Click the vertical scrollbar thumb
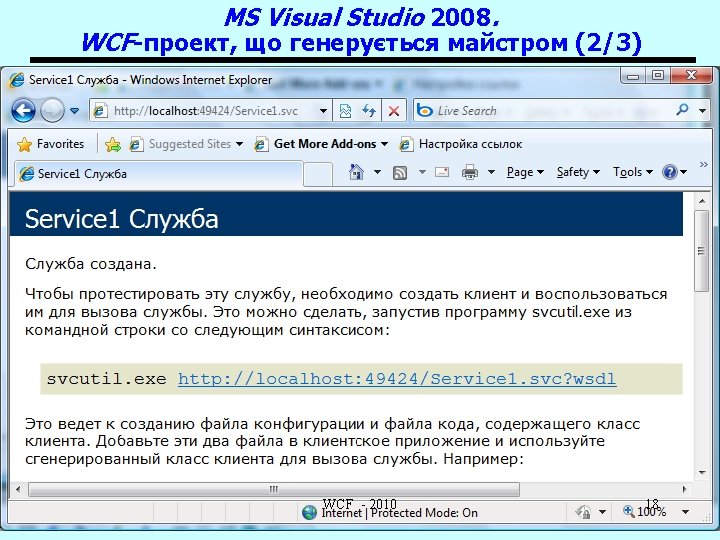This screenshot has width=720, height=540. click(702, 251)
